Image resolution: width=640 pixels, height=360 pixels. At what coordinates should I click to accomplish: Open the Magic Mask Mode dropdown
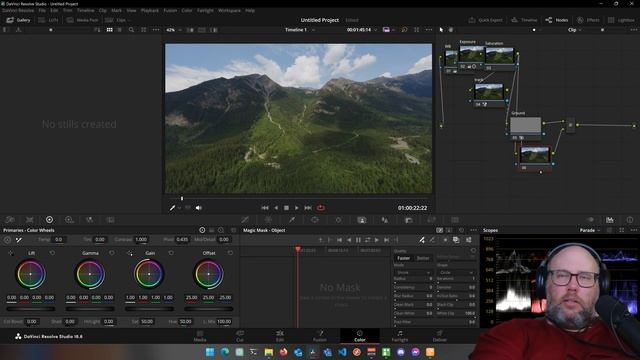(413, 272)
